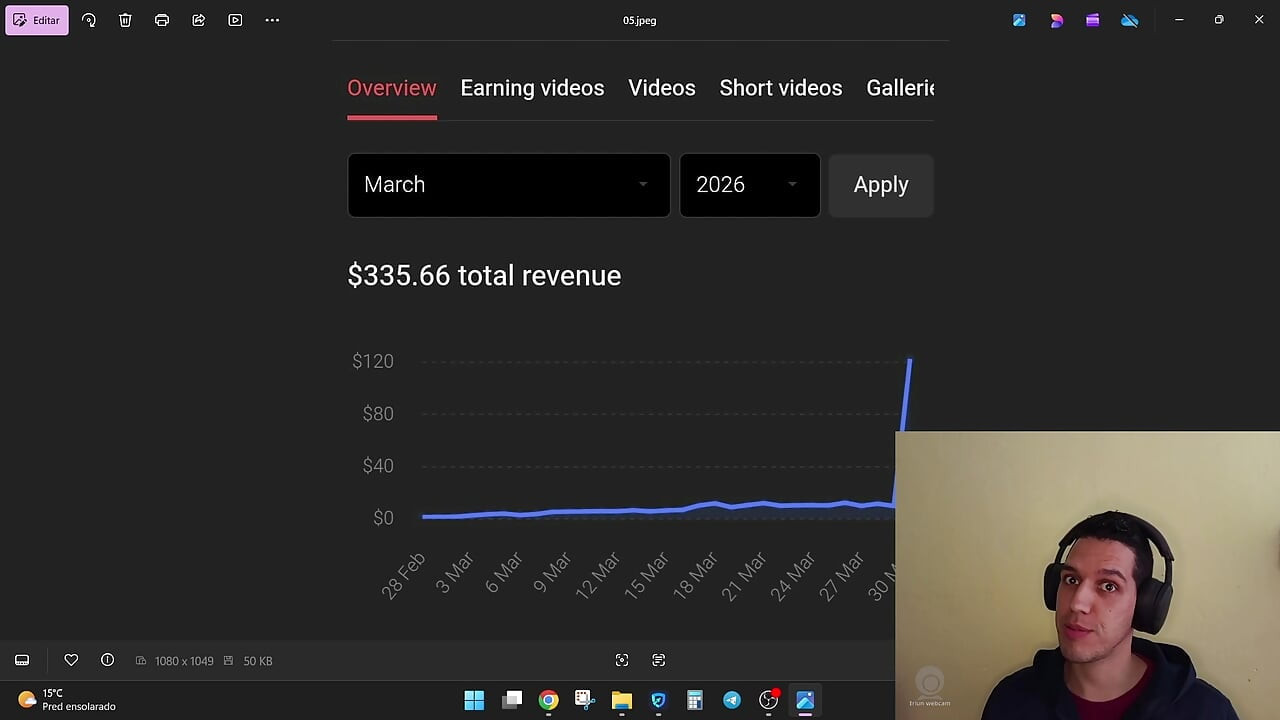Open the March month dropdown in the image
The width and height of the screenshot is (1280, 720).
pyautogui.click(x=509, y=185)
